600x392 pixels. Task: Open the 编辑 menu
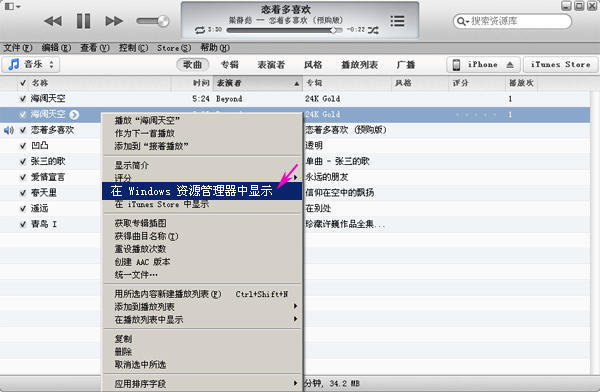click(56, 48)
